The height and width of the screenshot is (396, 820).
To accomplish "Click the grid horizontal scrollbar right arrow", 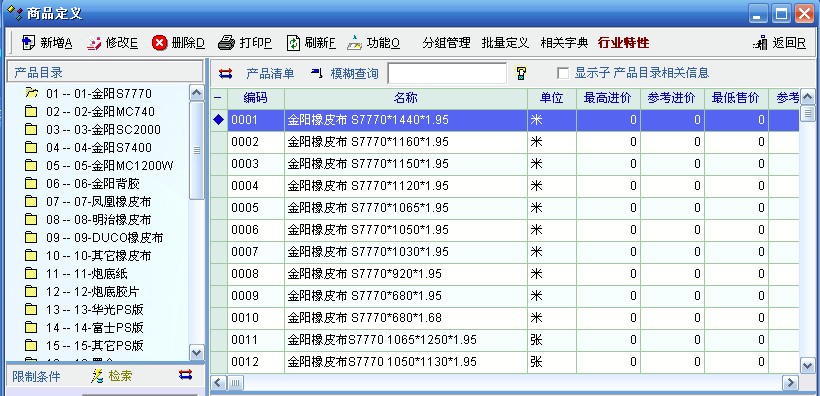I will [x=790, y=383].
